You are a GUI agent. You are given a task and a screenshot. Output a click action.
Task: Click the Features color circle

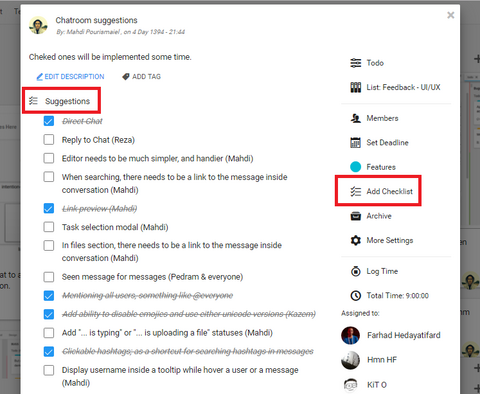click(x=355, y=167)
